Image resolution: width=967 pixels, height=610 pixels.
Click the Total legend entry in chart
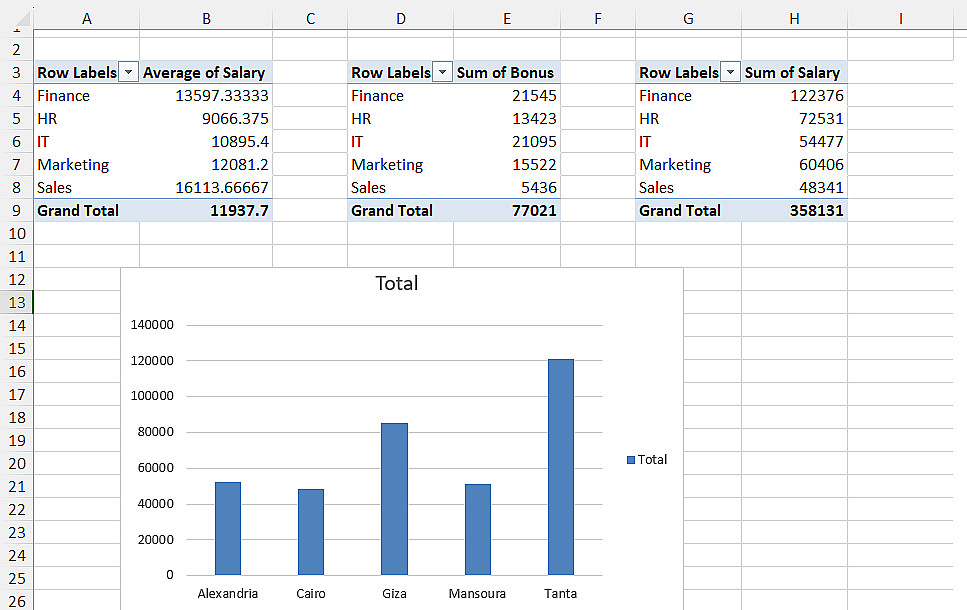[x=647, y=460]
